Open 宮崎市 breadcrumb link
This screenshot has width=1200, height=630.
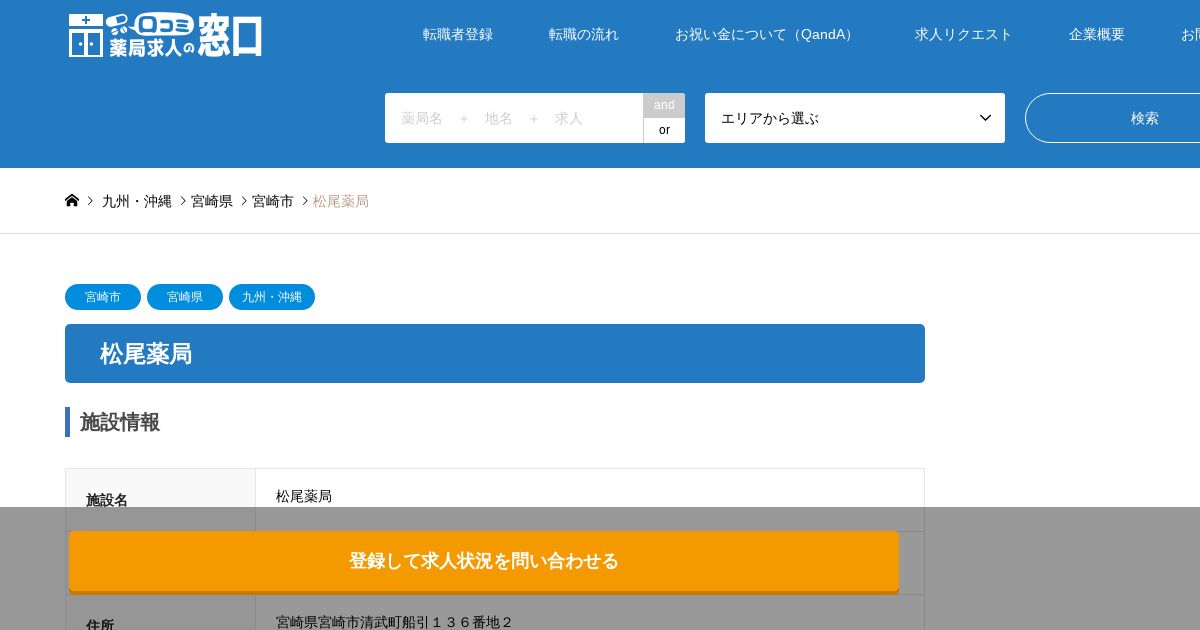[273, 201]
